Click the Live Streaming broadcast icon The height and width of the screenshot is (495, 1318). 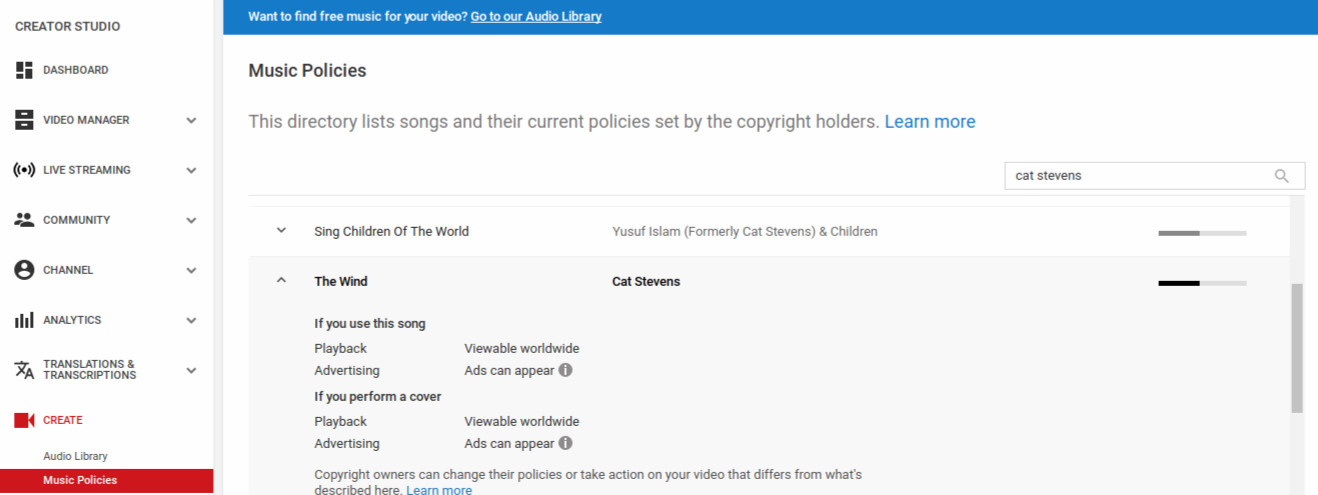[x=24, y=170]
